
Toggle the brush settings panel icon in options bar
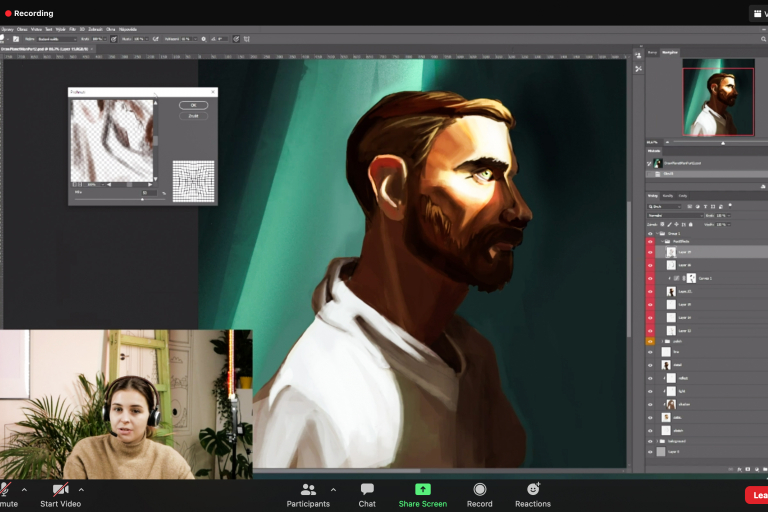click(x=16, y=39)
